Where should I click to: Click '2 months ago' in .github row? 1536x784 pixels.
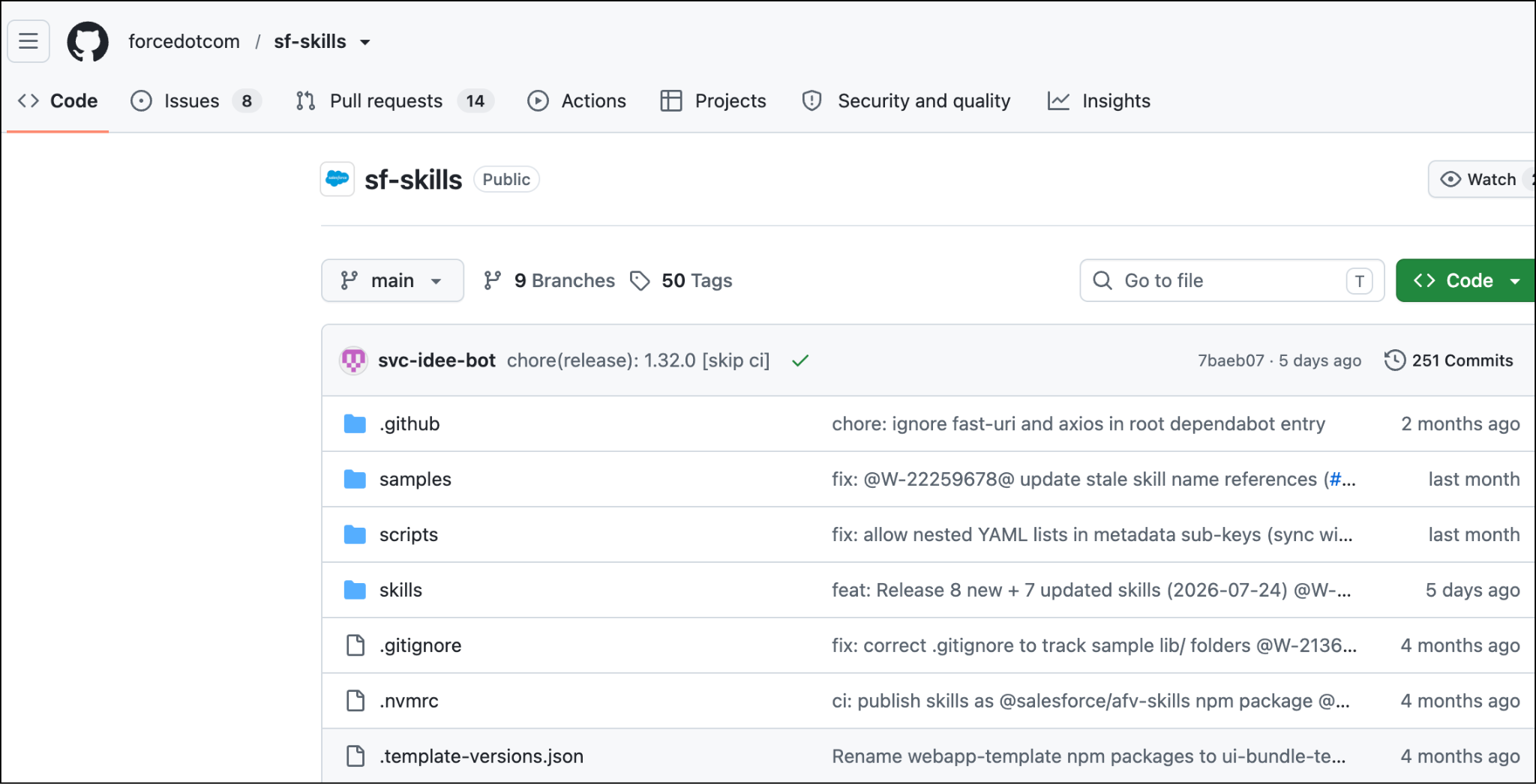coord(1460,423)
